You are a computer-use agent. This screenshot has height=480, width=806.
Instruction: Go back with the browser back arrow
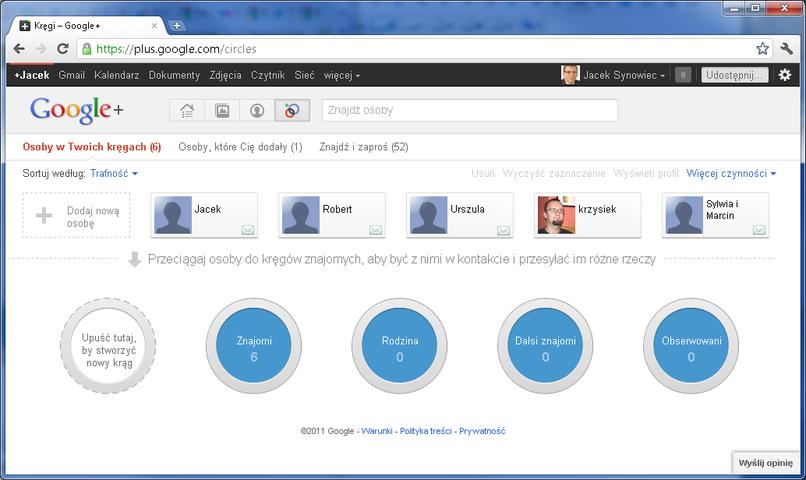click(x=19, y=49)
